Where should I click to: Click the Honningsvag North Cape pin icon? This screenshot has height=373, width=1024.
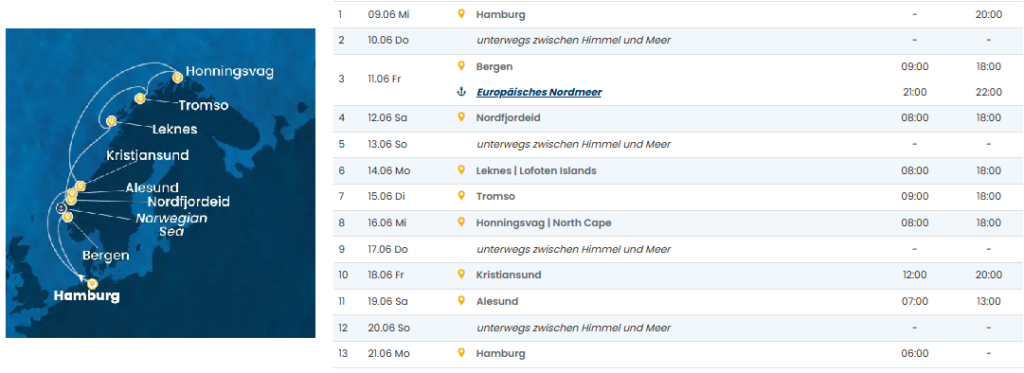point(461,223)
